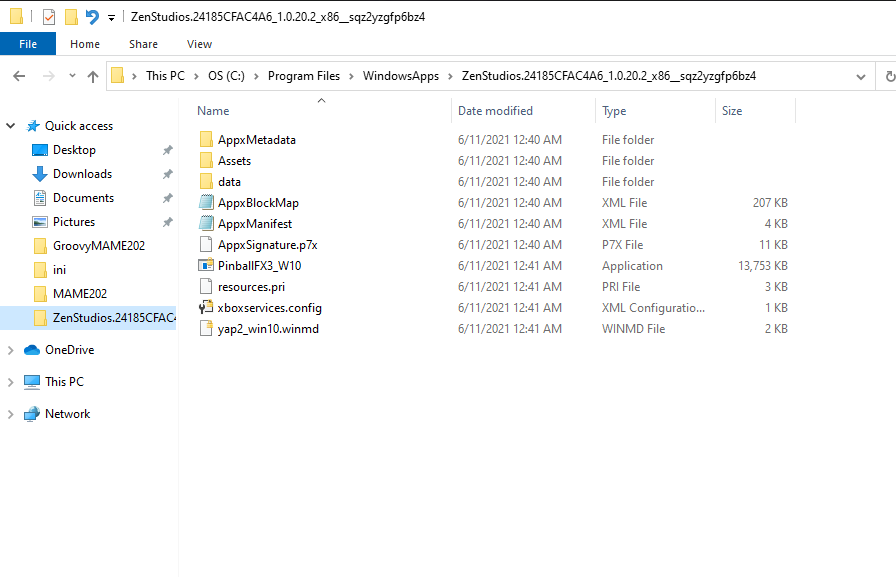Go up one folder level
896x577 pixels.
[x=93, y=76]
